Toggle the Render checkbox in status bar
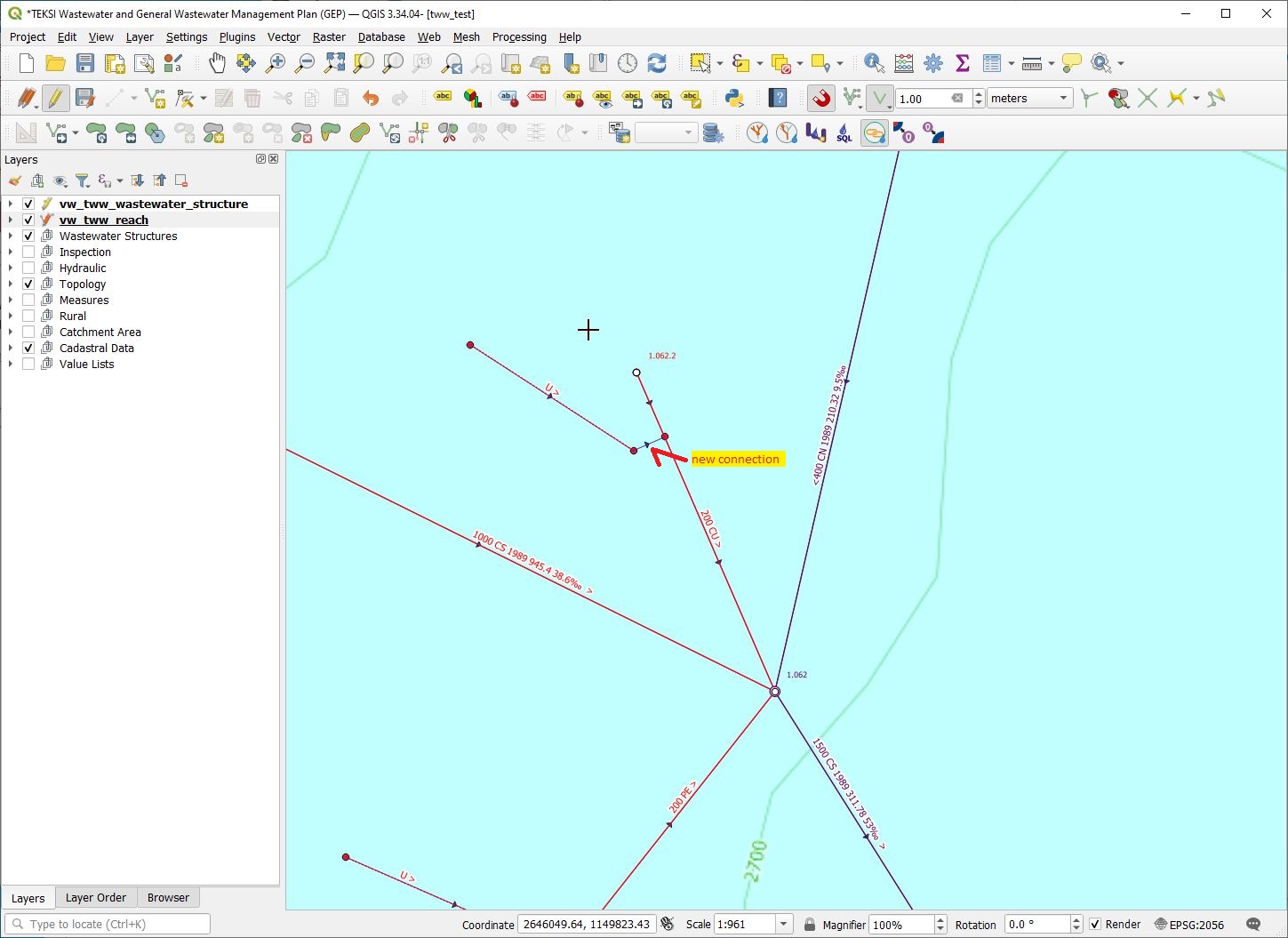The image size is (1288, 938). point(1095,925)
